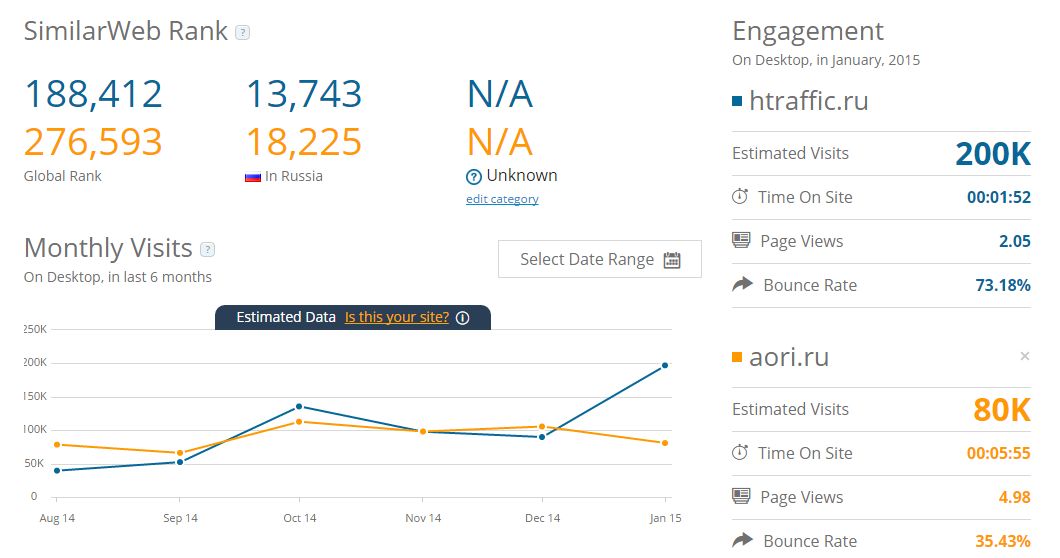Click page views value 2.05
Viewport: 1060px width, 558px height.
coord(1015,241)
